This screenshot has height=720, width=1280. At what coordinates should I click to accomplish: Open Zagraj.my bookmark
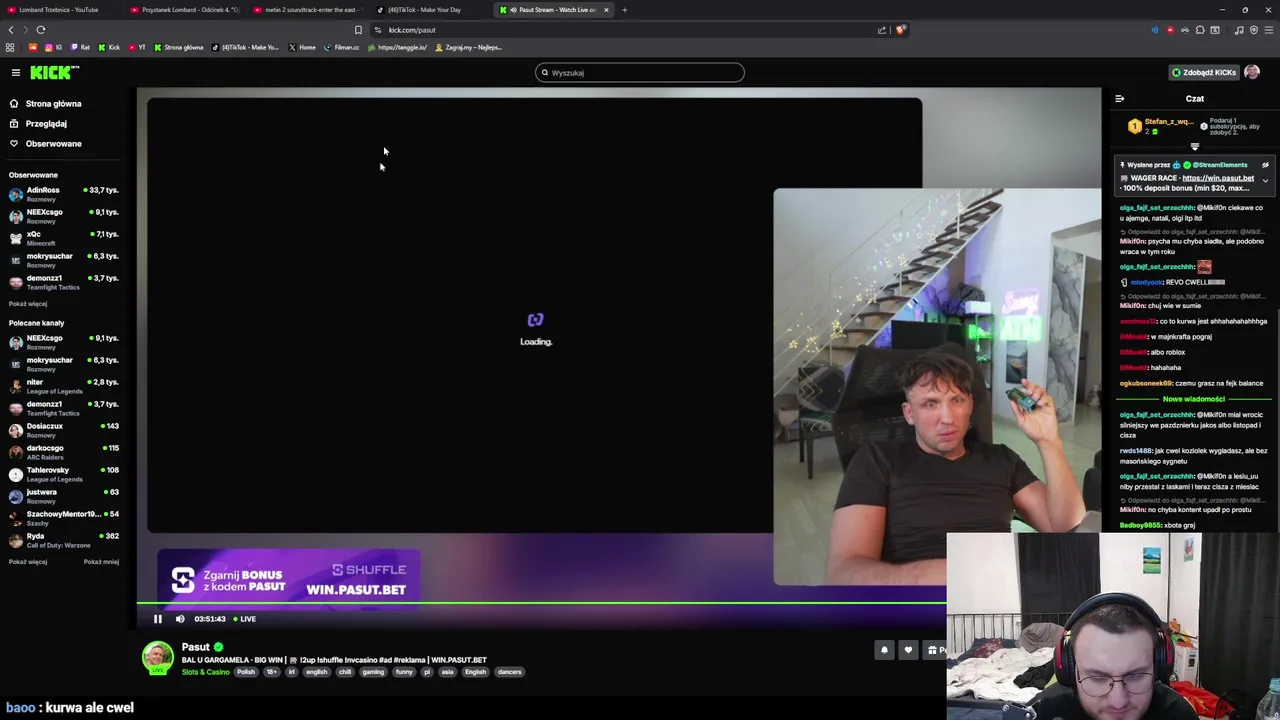click(468, 47)
